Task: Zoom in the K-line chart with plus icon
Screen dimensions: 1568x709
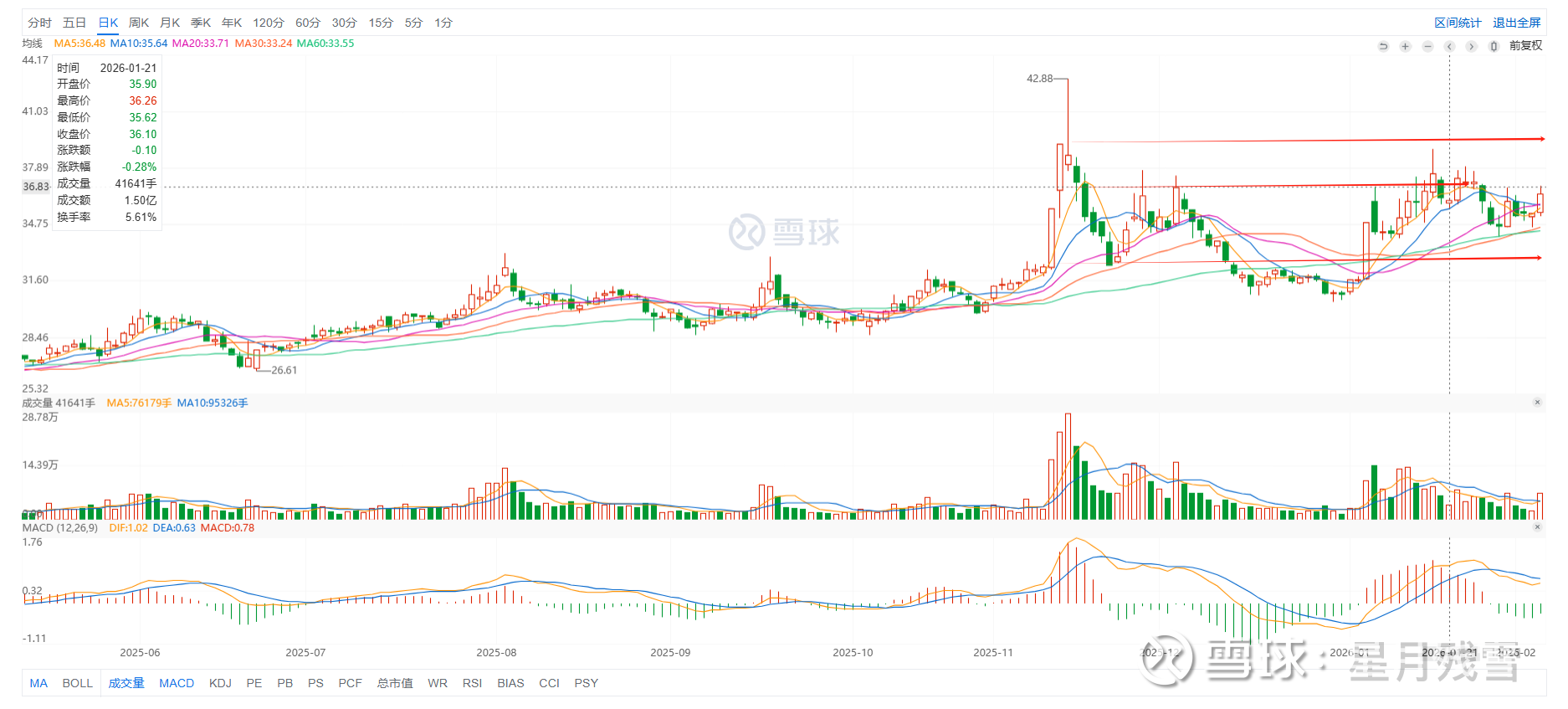Action: pos(1406,46)
